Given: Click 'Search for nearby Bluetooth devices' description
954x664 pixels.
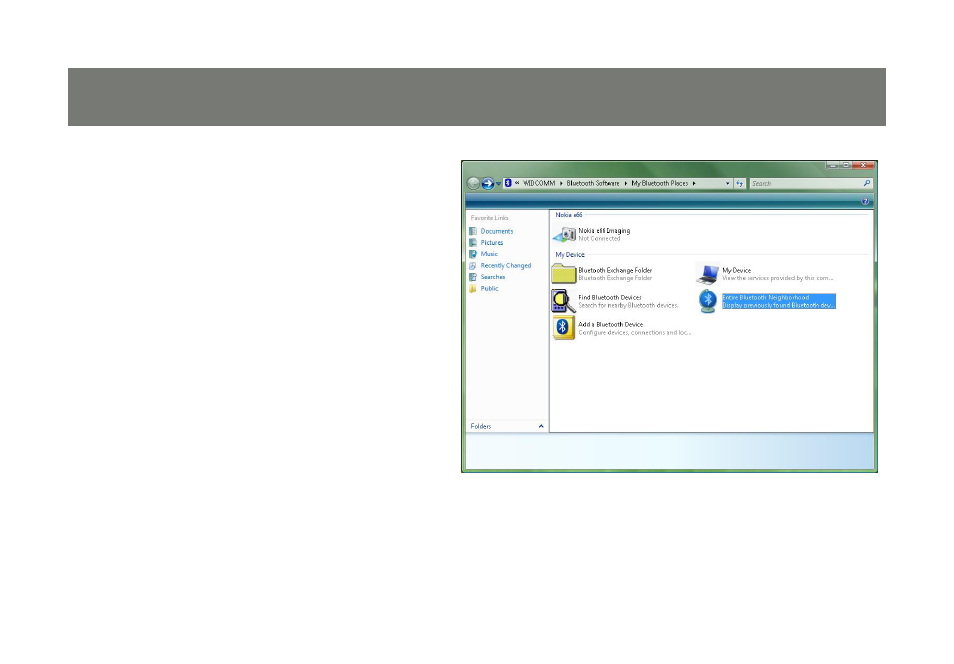Looking at the screenshot, I should 628,306.
